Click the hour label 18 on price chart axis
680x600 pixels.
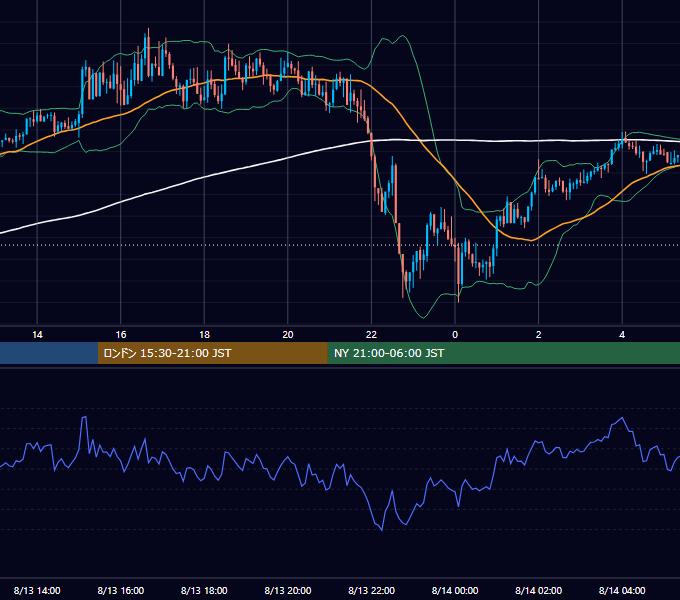(204, 335)
